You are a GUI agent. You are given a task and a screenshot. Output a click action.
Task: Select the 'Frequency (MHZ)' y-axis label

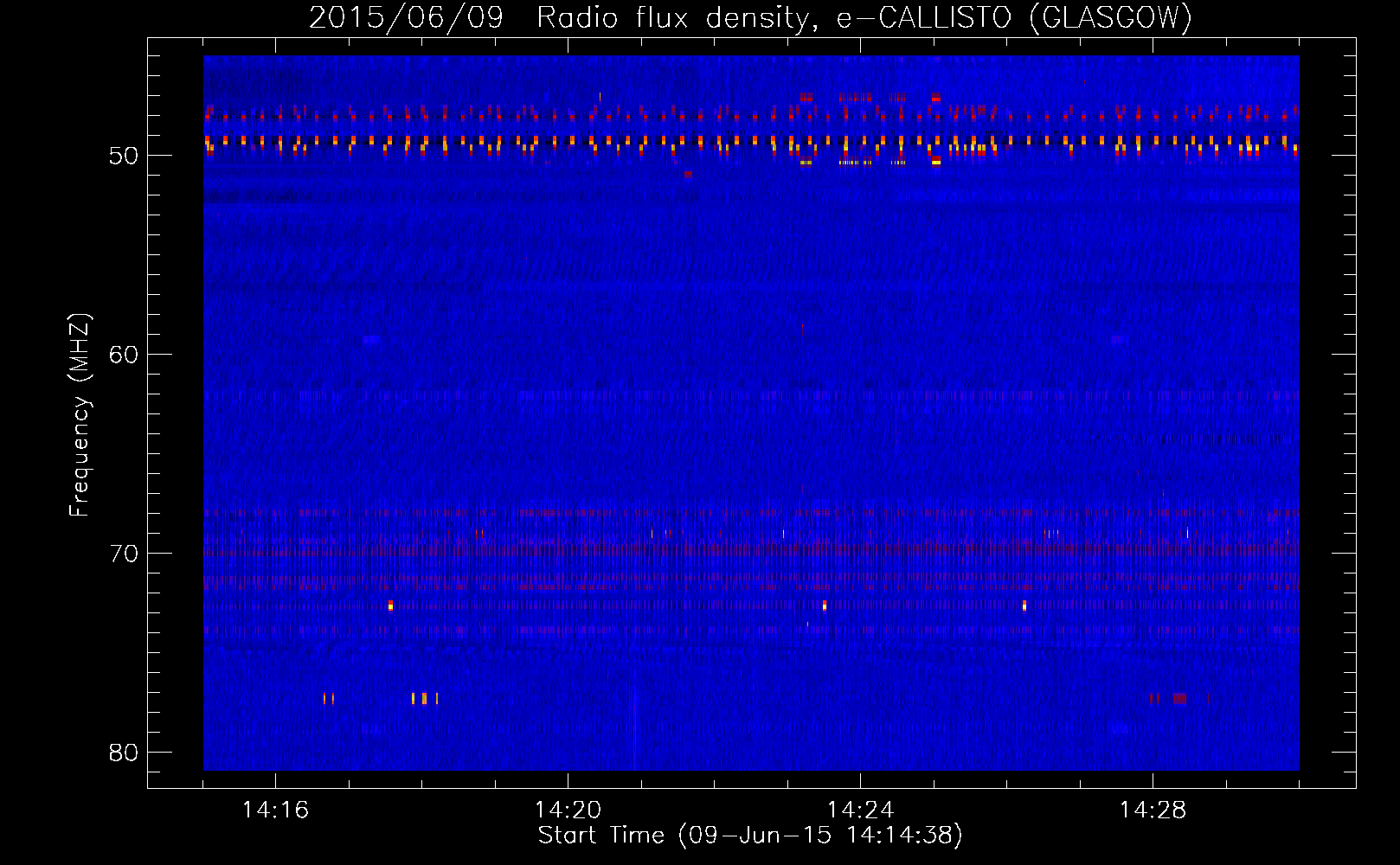79,415
